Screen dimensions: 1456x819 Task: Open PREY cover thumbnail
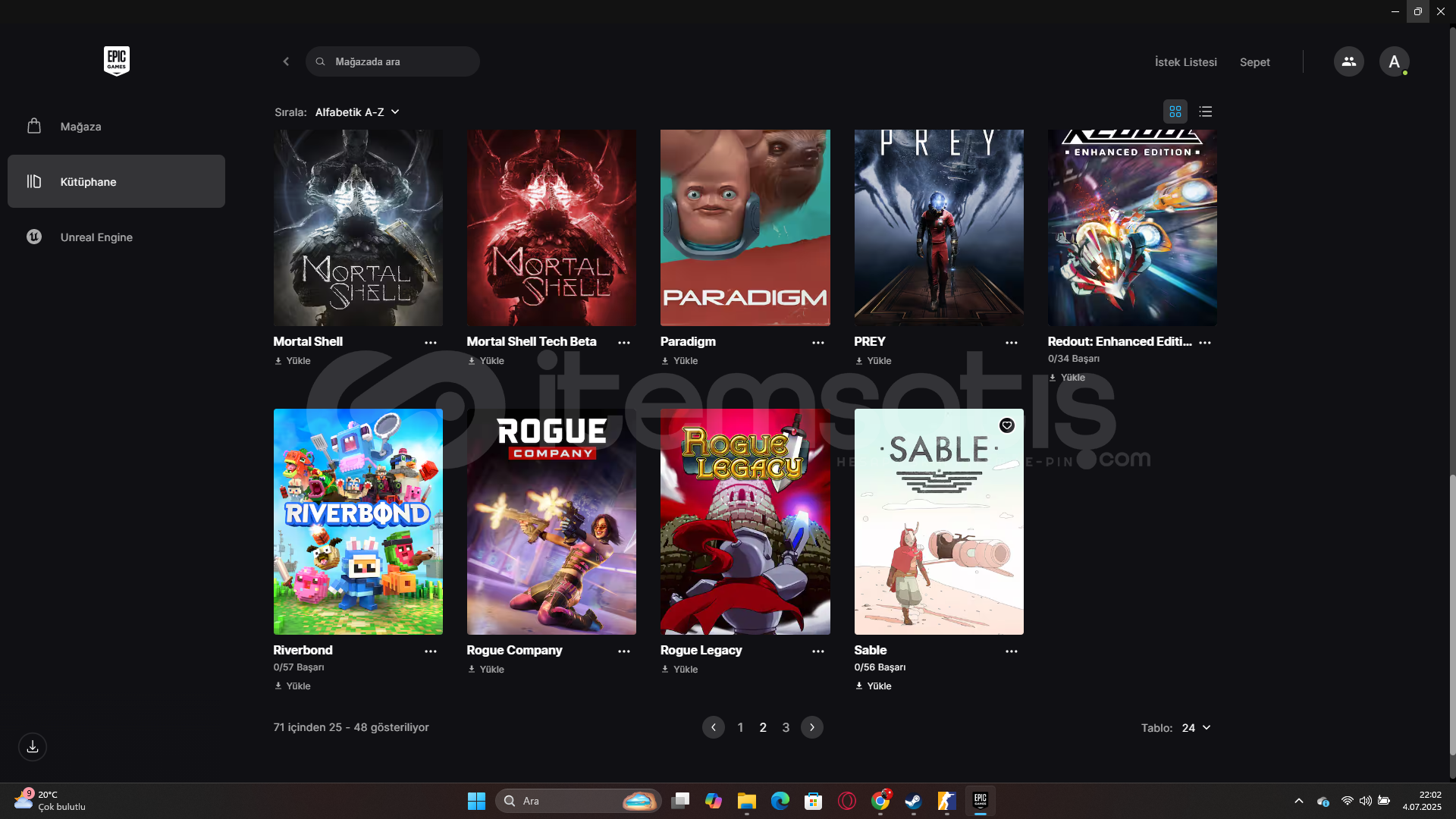[x=939, y=227]
